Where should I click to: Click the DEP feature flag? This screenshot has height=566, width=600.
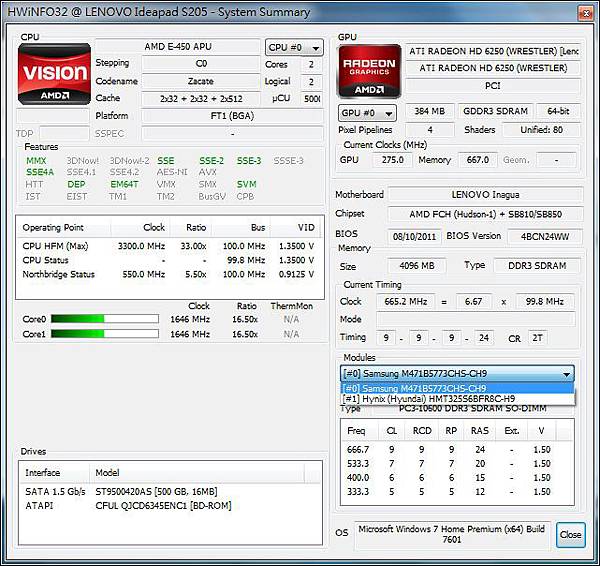point(76,184)
